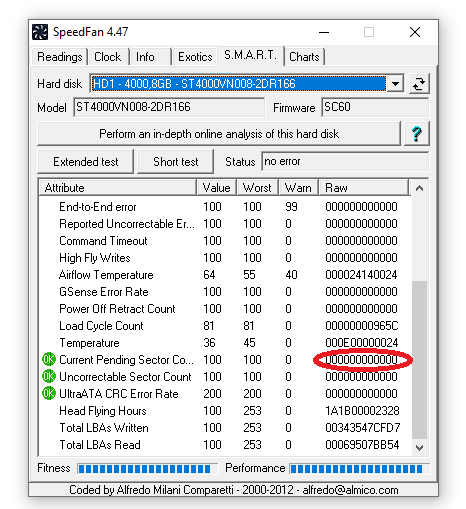The height and width of the screenshot is (509, 466).
Task: Click the Model field
Action: pyautogui.click(x=169, y=107)
